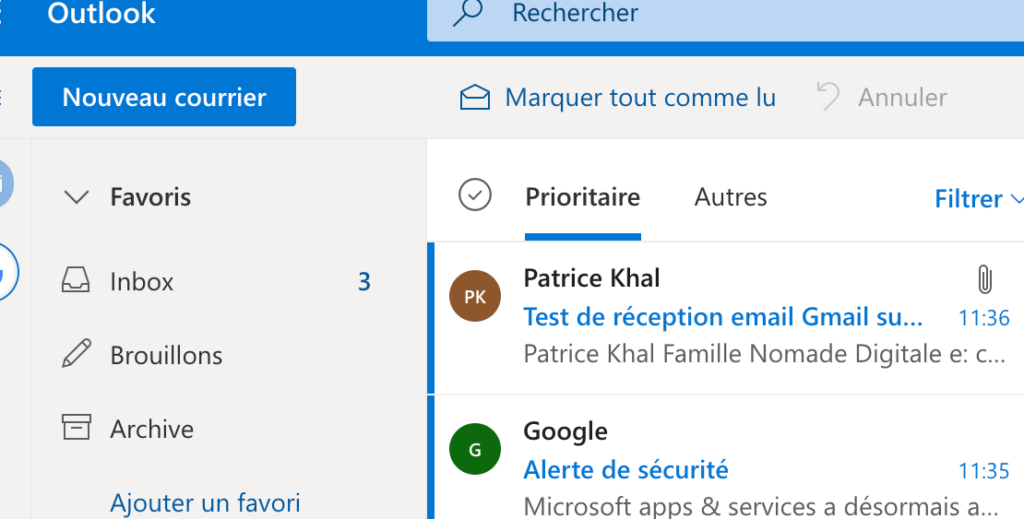Click the PK avatar of Patrice Khal
The image size is (1024, 519).
pos(475,296)
